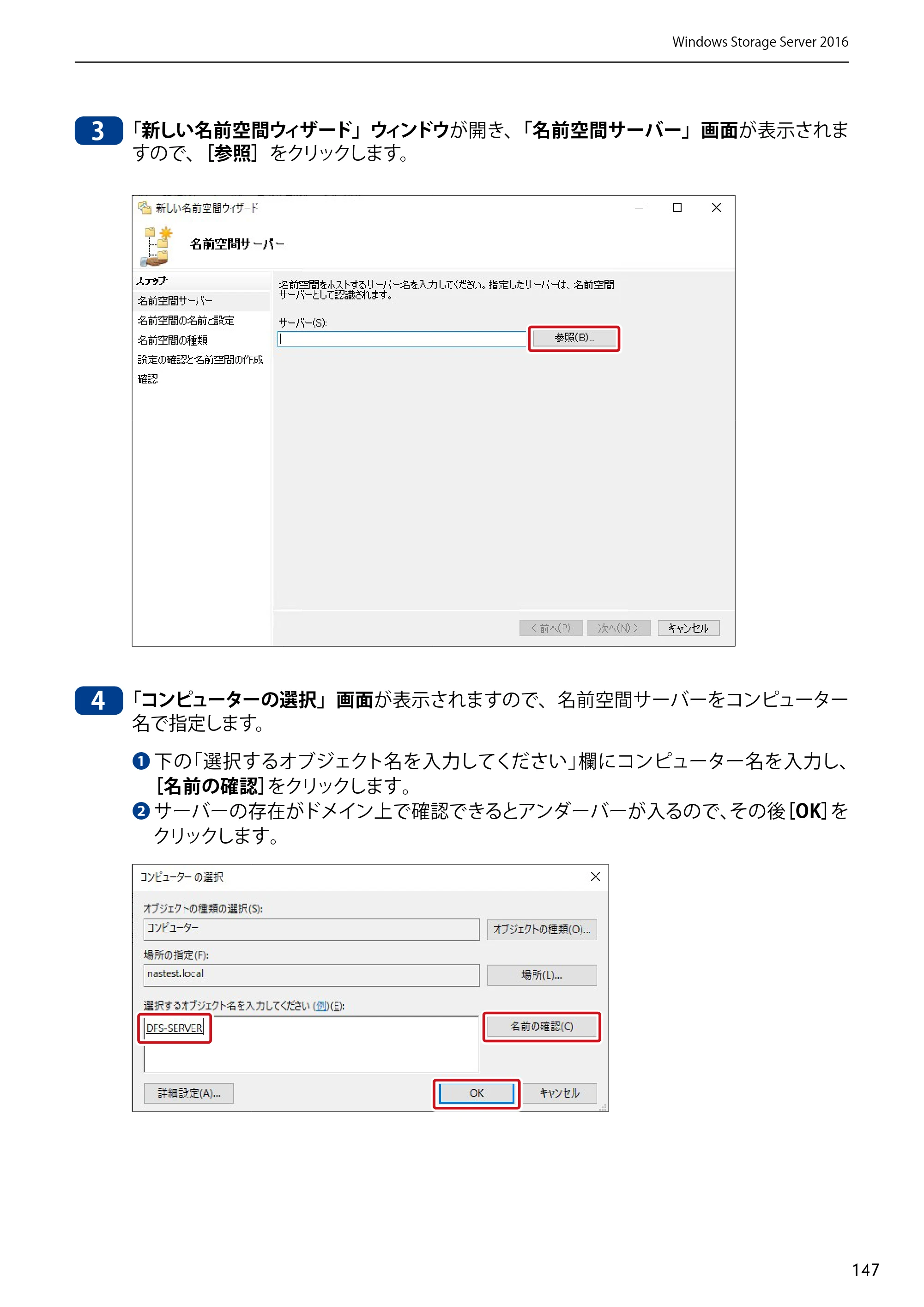
Task: Click 名前の確認(C) check names button
Action: pyautogui.click(x=542, y=1027)
